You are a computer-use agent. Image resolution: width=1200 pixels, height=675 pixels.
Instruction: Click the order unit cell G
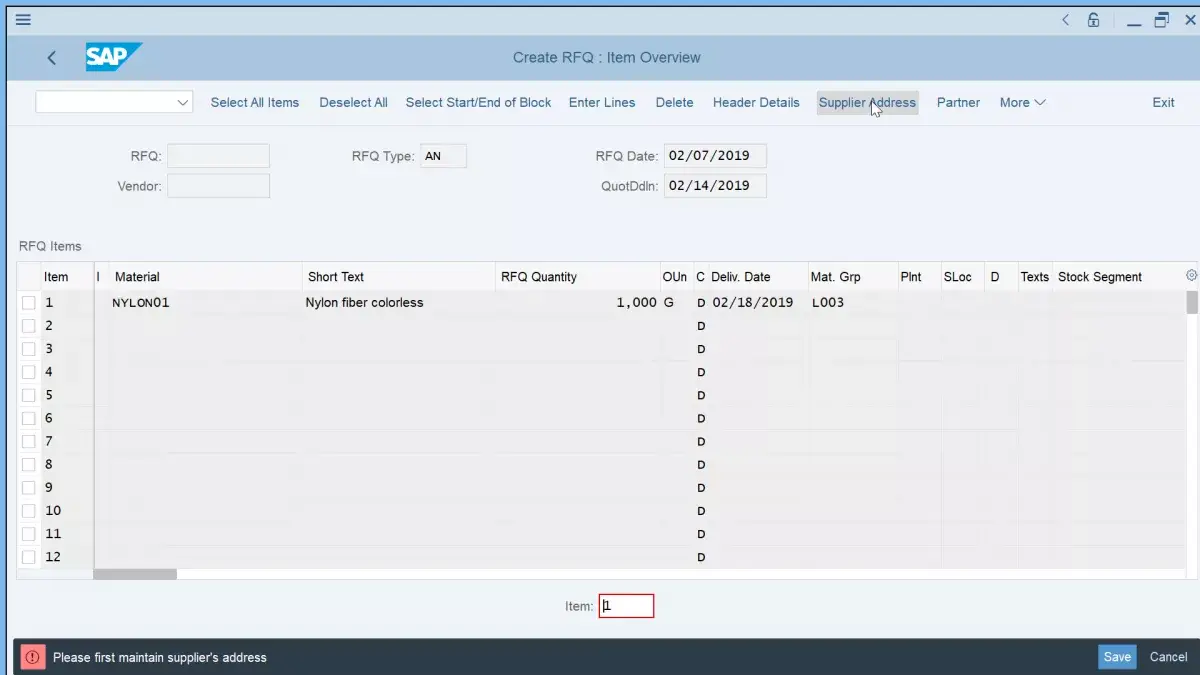click(x=675, y=303)
